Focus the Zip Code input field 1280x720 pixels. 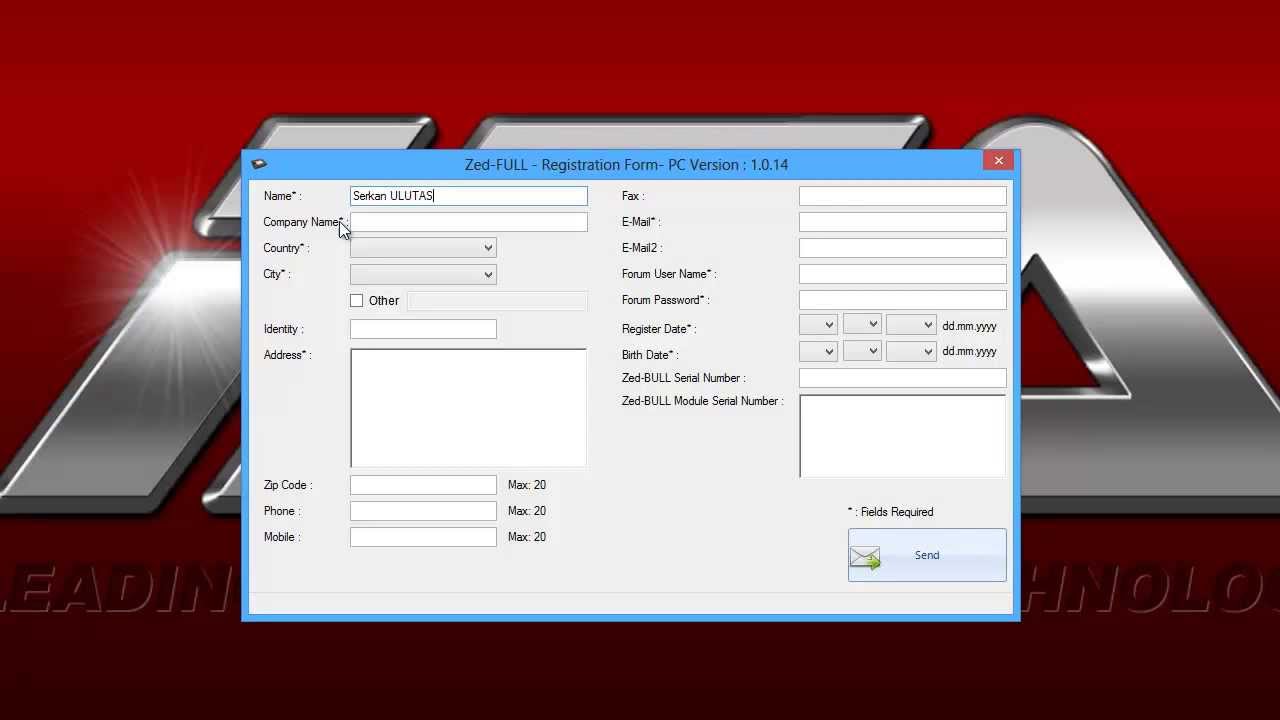click(x=423, y=485)
